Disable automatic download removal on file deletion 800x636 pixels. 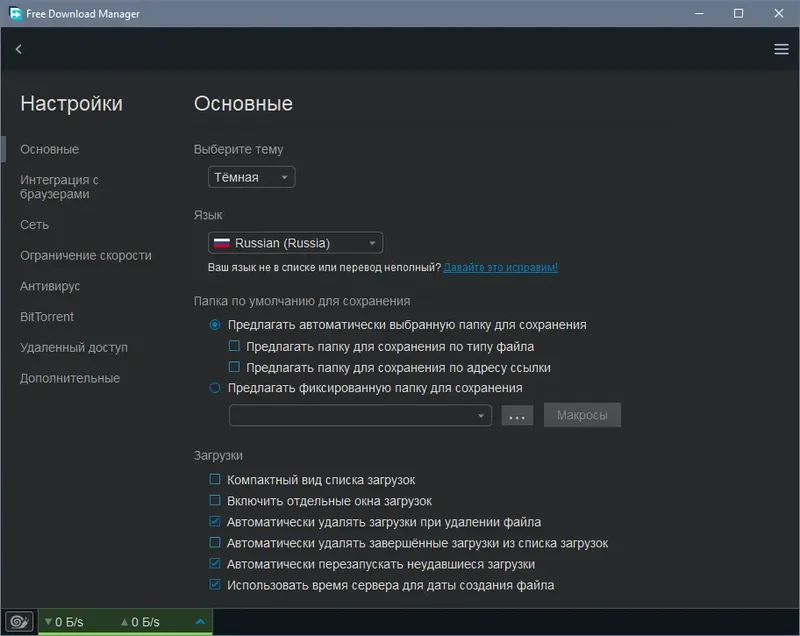tap(214, 521)
